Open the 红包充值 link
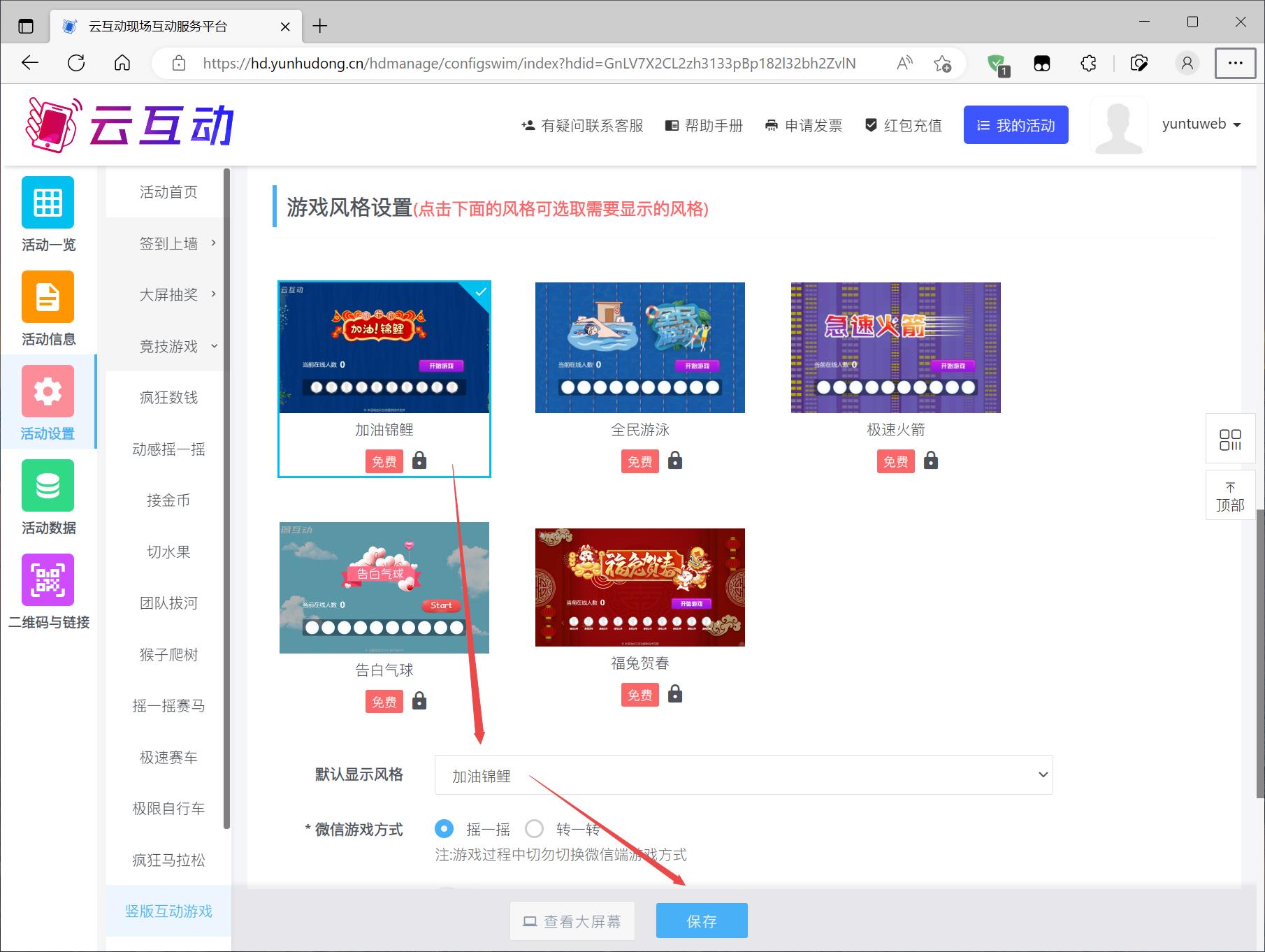The height and width of the screenshot is (952, 1265). (x=903, y=126)
